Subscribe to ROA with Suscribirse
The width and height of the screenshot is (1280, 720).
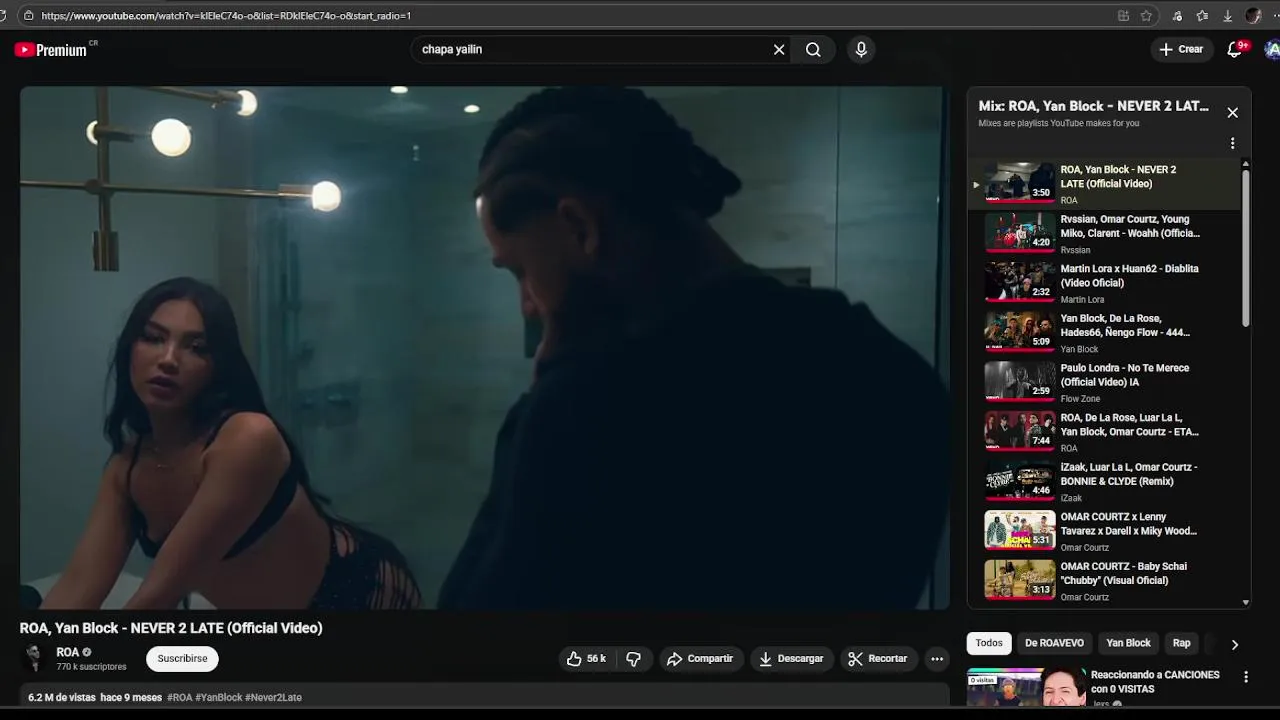[182, 658]
